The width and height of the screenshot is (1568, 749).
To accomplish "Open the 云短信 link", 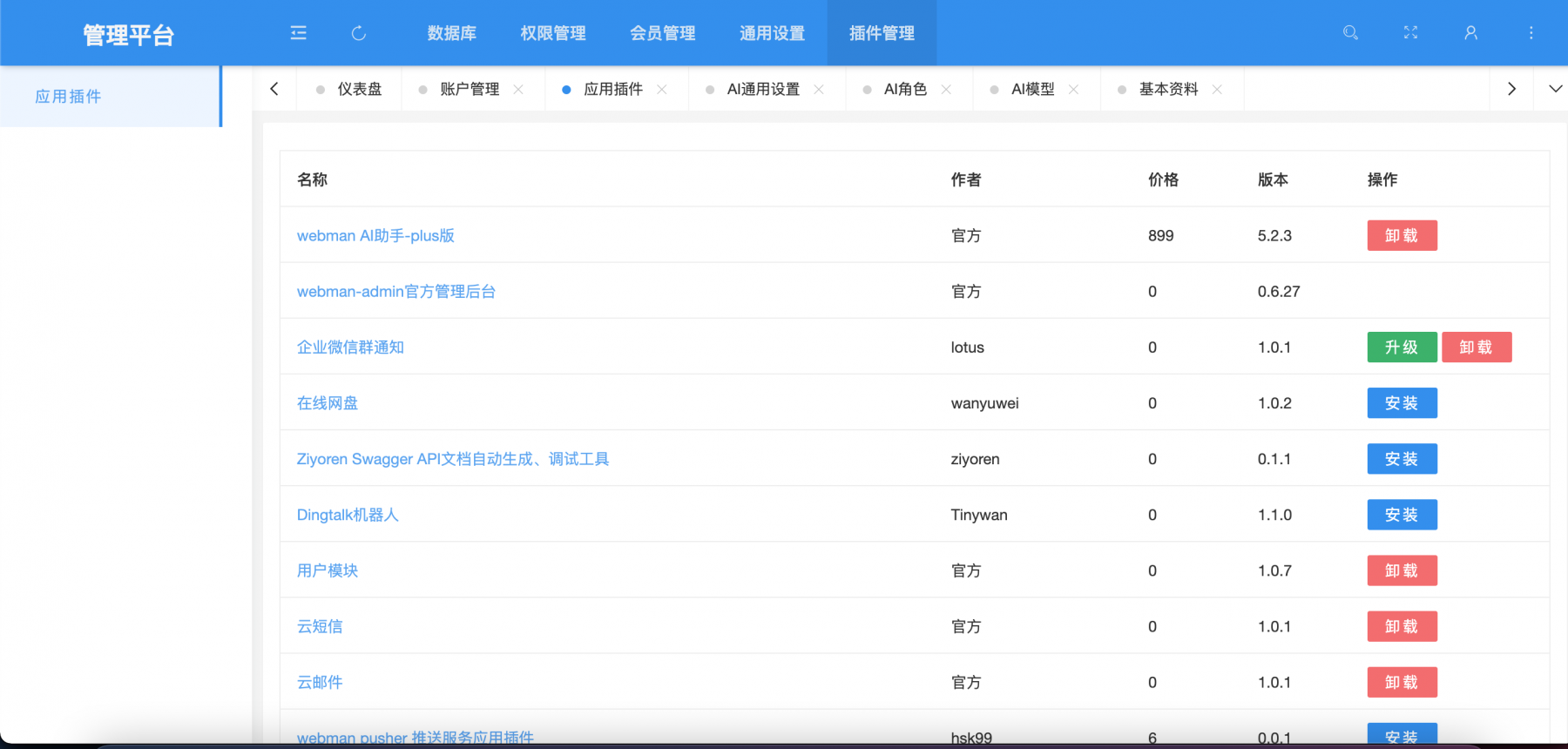I will [x=320, y=626].
